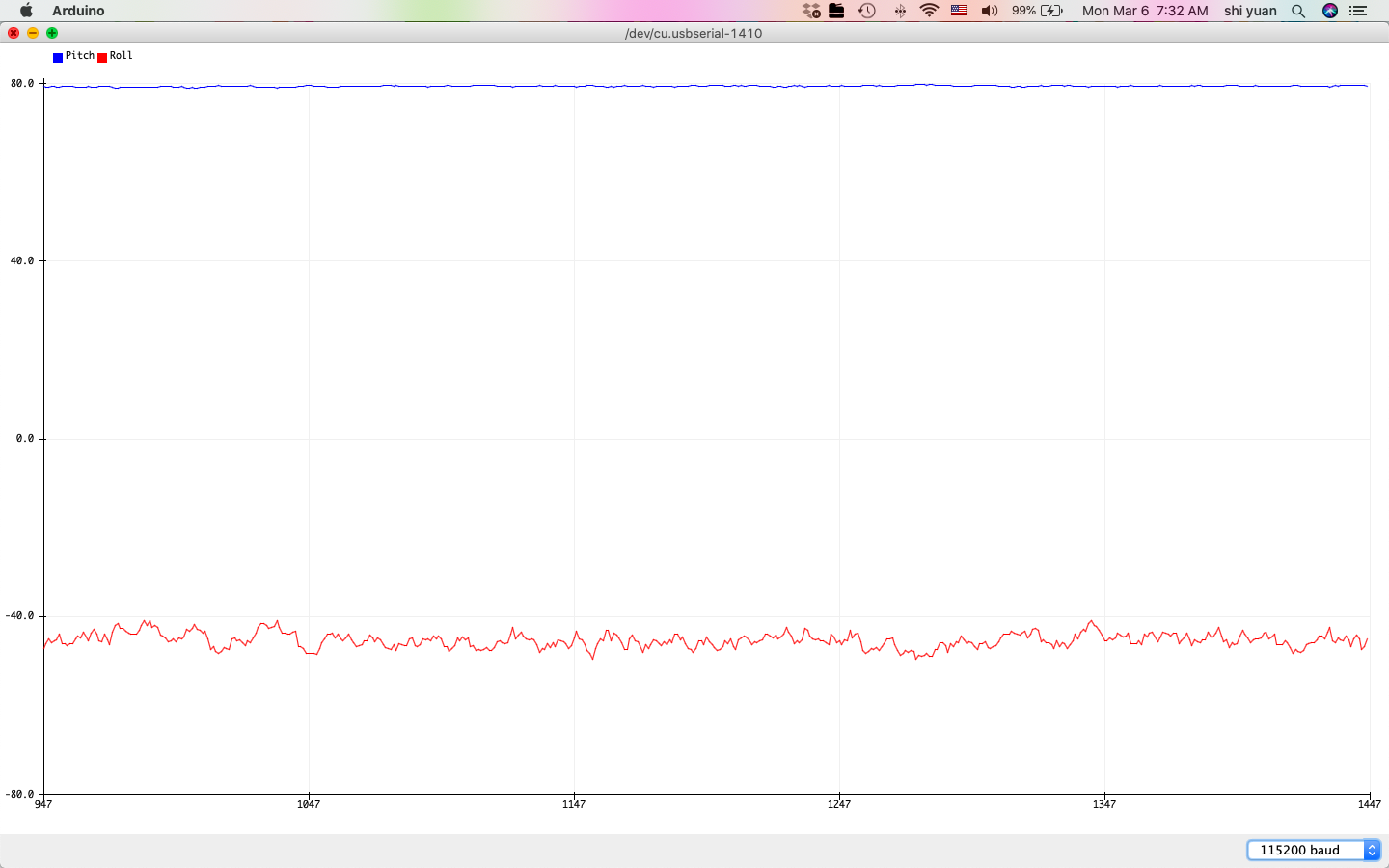Click the Pitch legend label
The height and width of the screenshot is (868, 1389).
tap(80, 56)
